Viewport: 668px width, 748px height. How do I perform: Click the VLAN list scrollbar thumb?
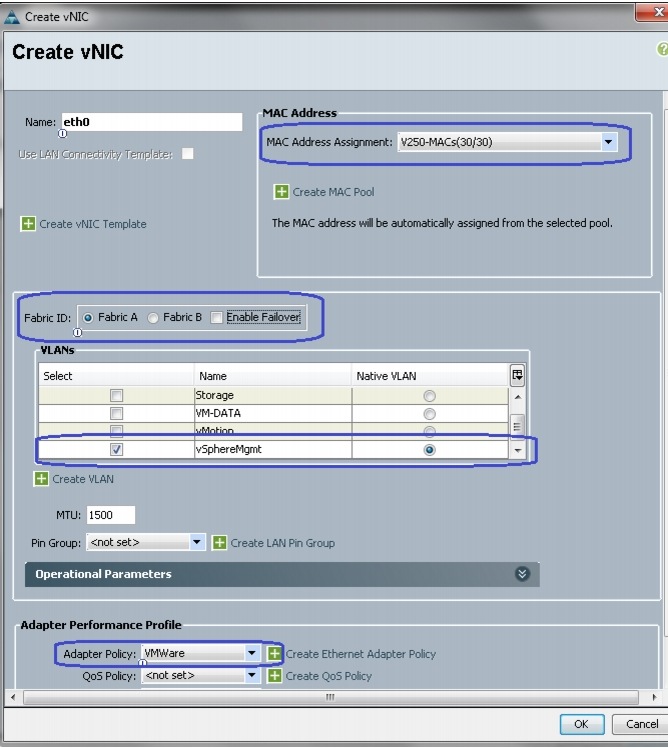click(517, 424)
